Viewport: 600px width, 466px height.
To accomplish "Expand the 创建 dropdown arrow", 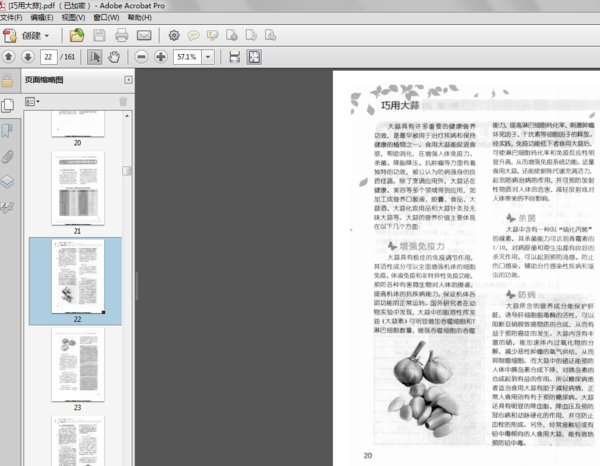I will (47, 36).
